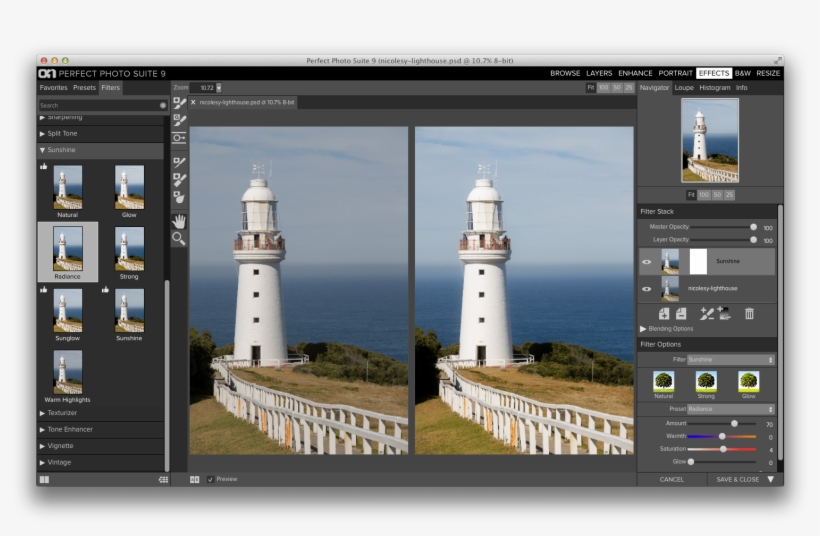820x536 pixels.
Task: Adjust the Master Opacity slider
Action: pos(724,227)
